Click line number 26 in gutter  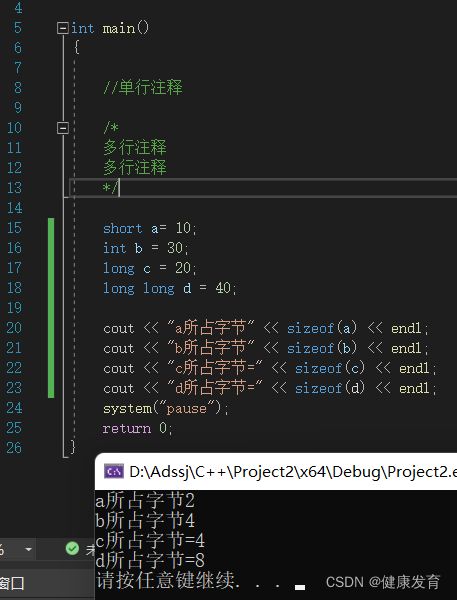[14, 448]
